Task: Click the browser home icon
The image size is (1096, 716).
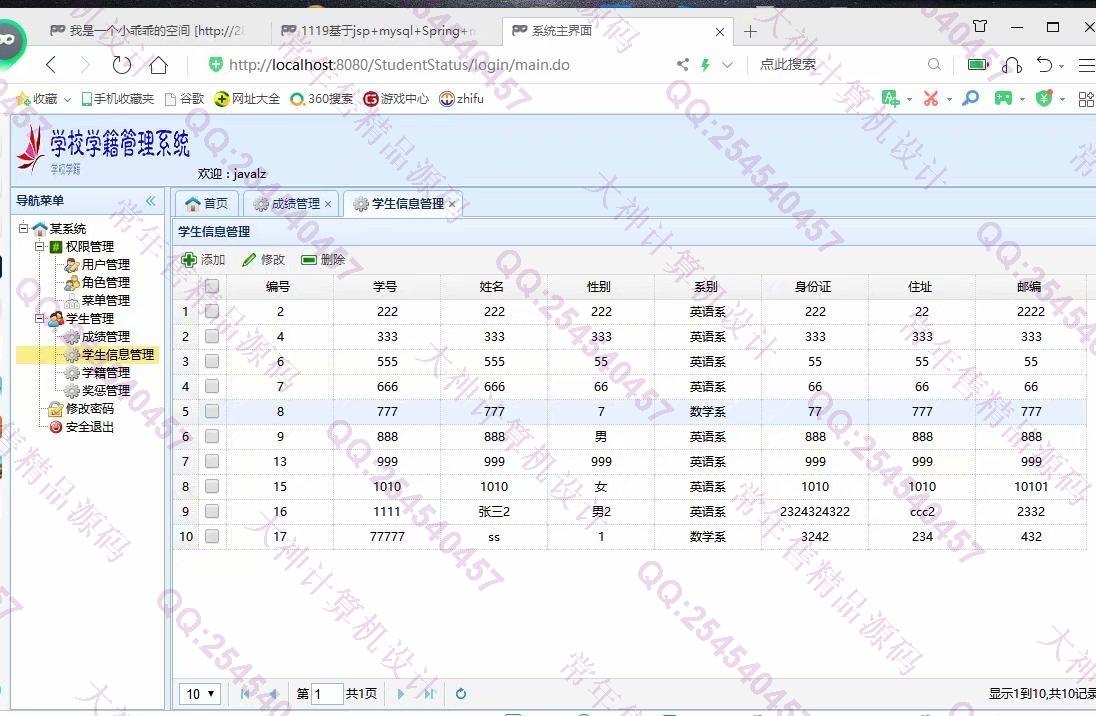Action: click(x=158, y=65)
